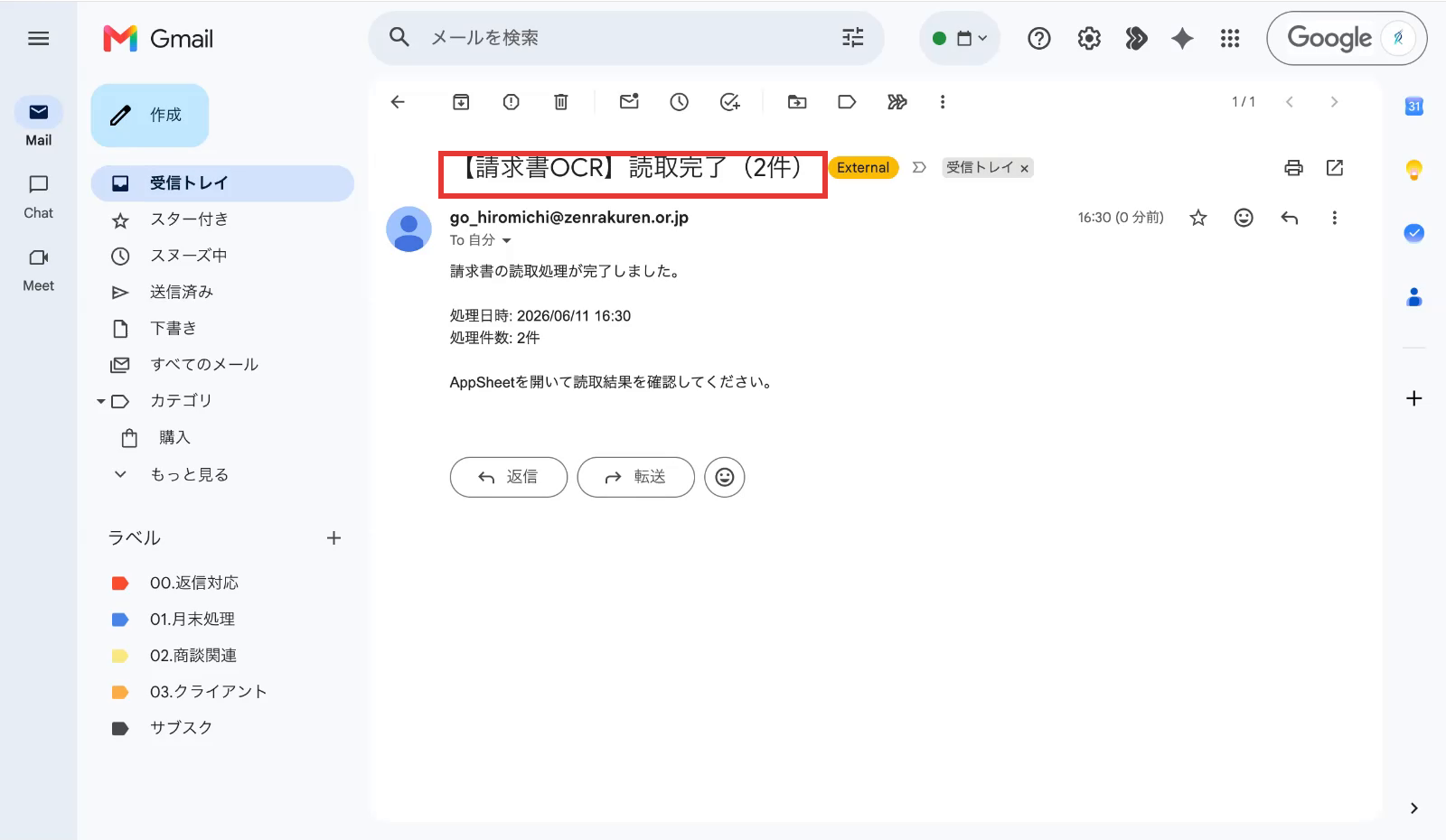Mark email as unread
Screen dimensions: 1446x840
(x=629, y=101)
